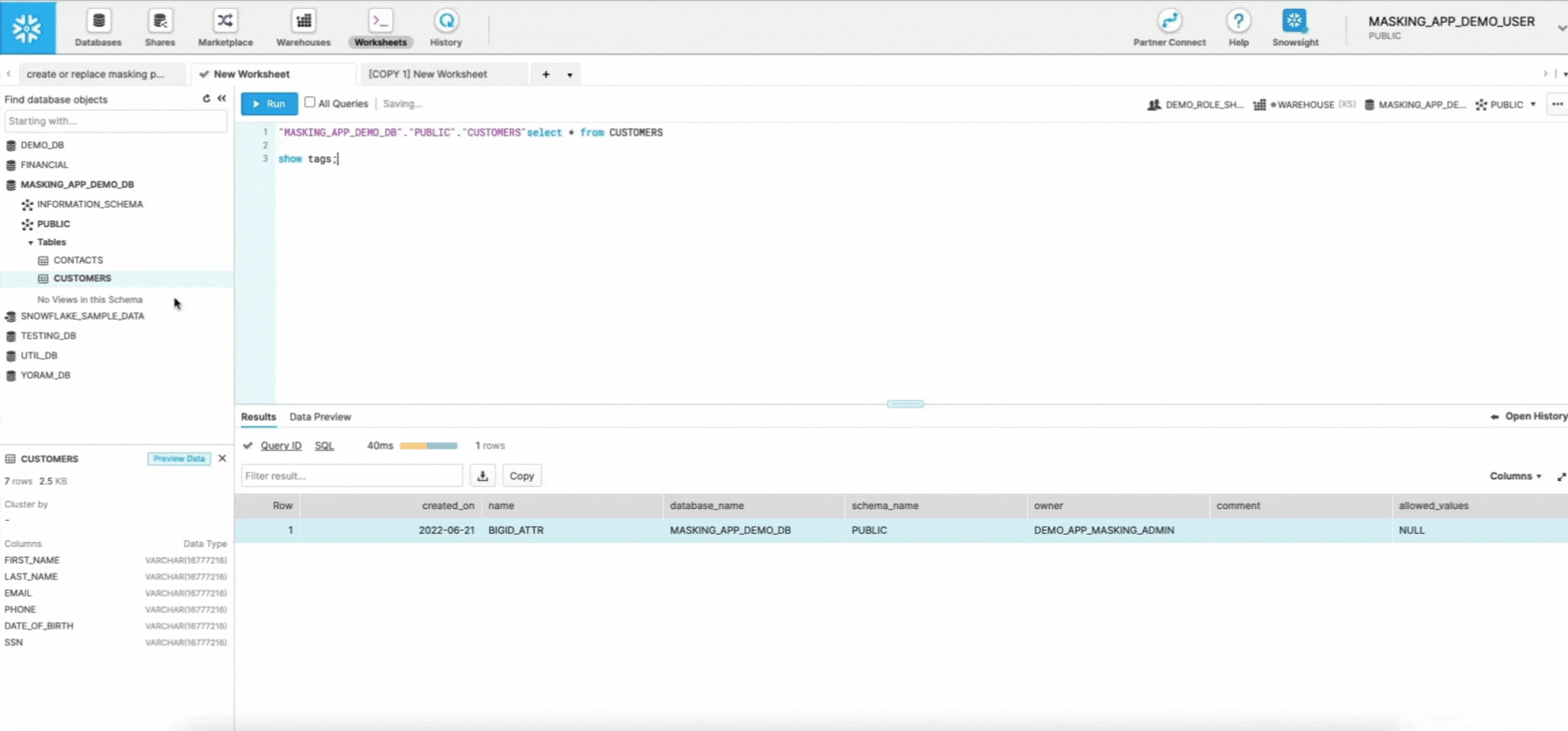Focus the Filter result input field
This screenshot has height=731, width=1568.
point(351,476)
